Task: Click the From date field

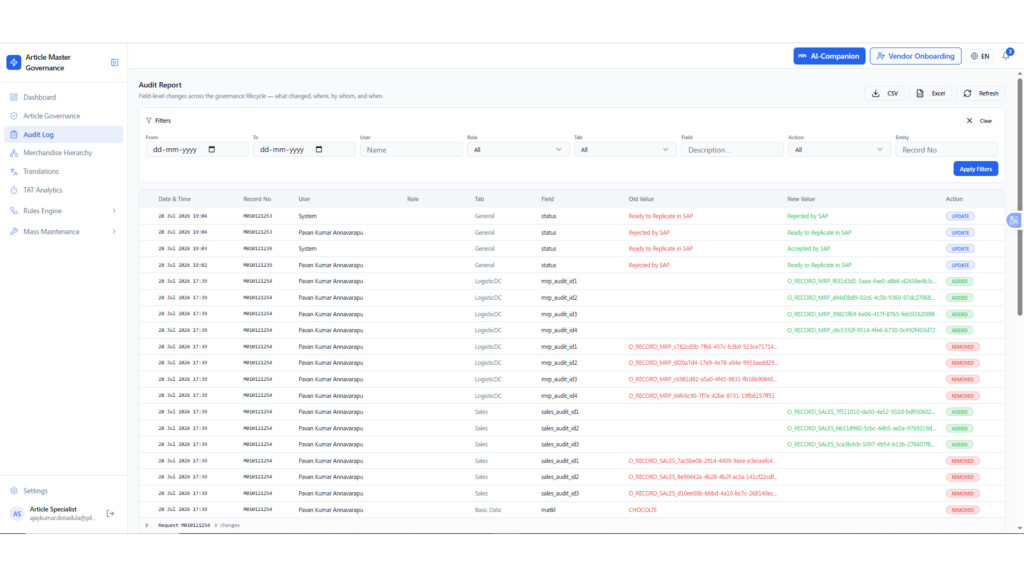Action: (x=197, y=150)
